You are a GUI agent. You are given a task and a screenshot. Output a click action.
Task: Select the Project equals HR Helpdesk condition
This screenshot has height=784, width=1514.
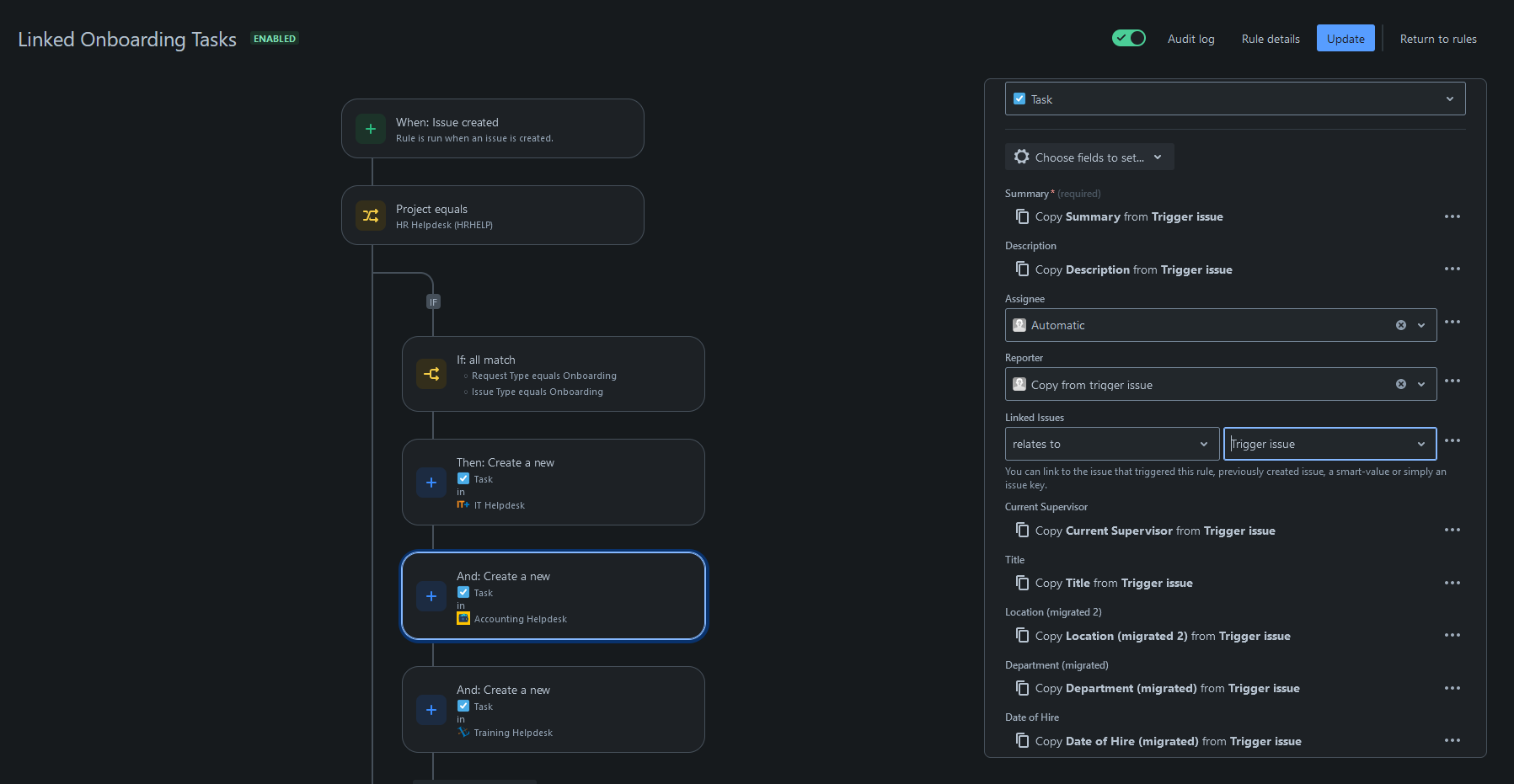click(x=493, y=215)
